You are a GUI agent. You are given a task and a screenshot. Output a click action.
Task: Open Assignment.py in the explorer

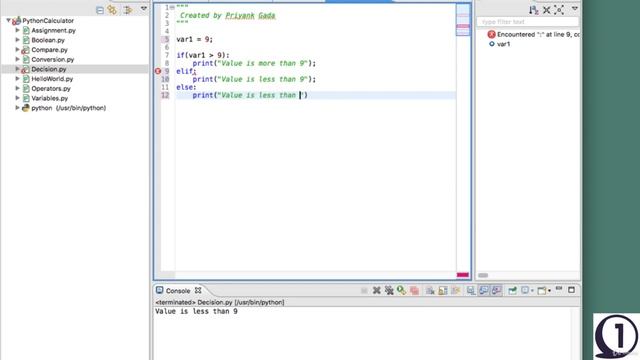53,30
